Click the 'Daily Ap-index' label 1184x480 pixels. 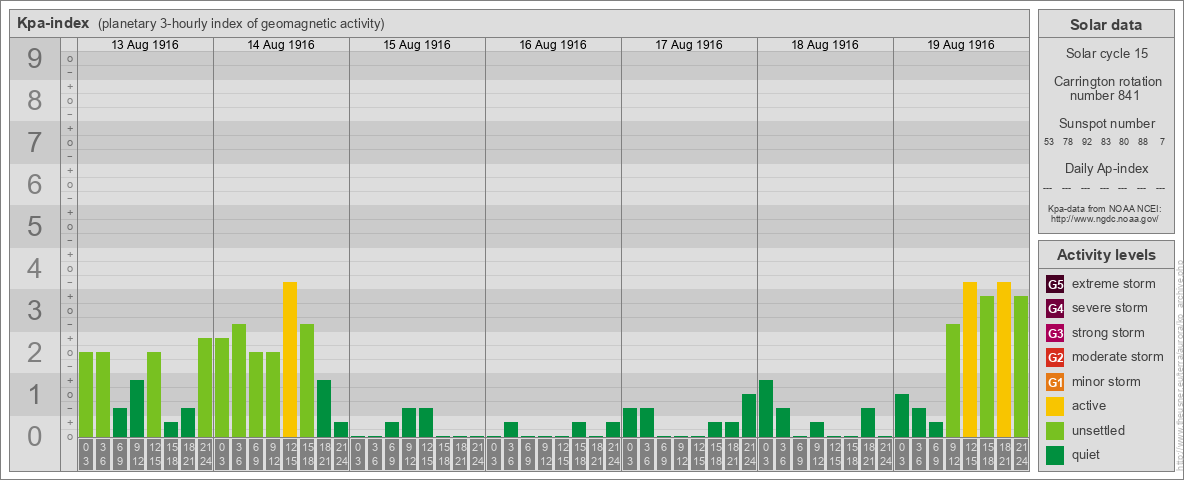coord(1105,168)
